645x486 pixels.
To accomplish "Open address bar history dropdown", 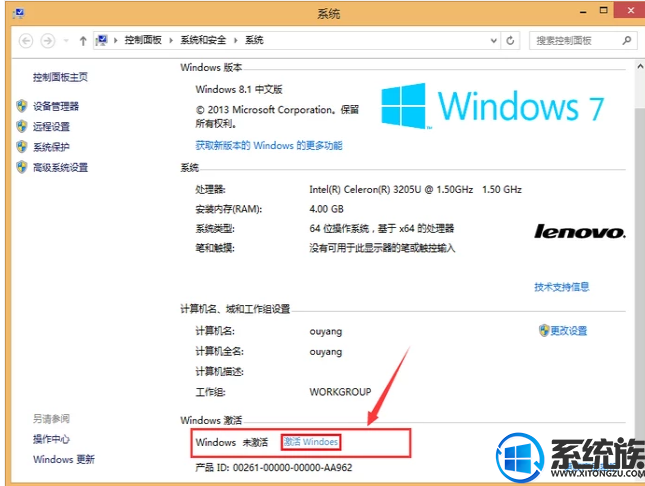I will (x=494, y=40).
